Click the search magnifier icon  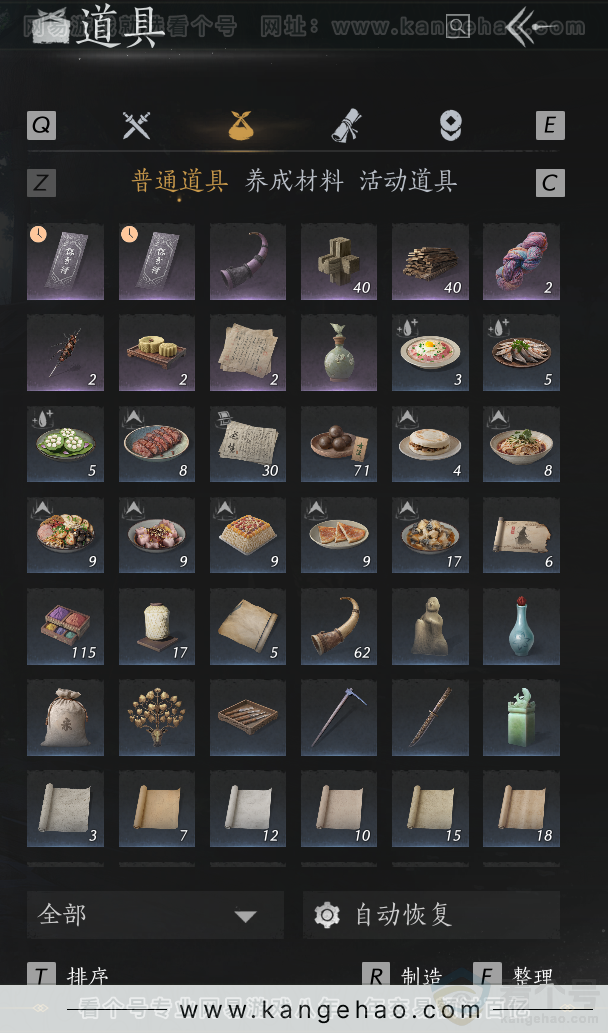pos(457,26)
